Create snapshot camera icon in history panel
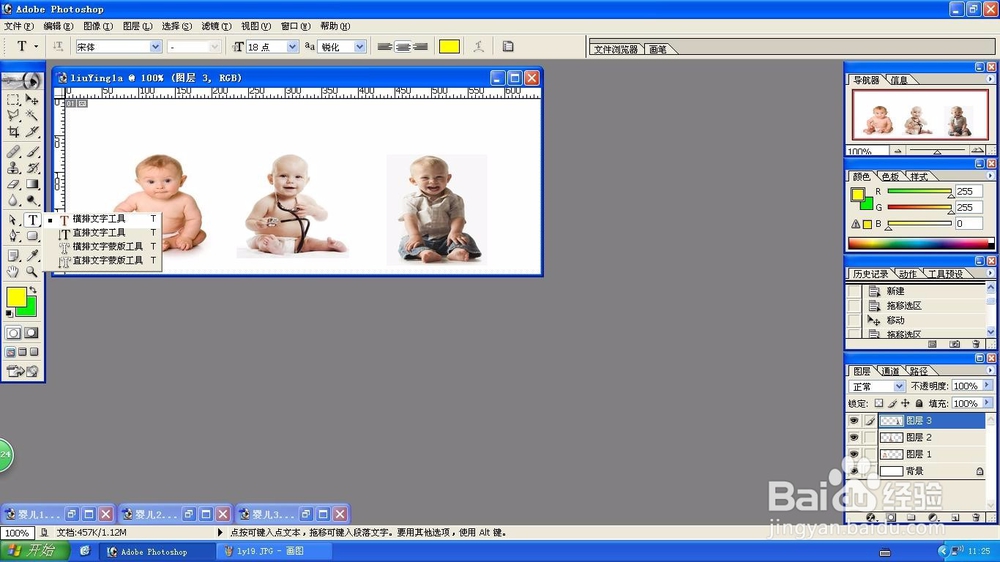The image size is (1000, 562). (954, 344)
